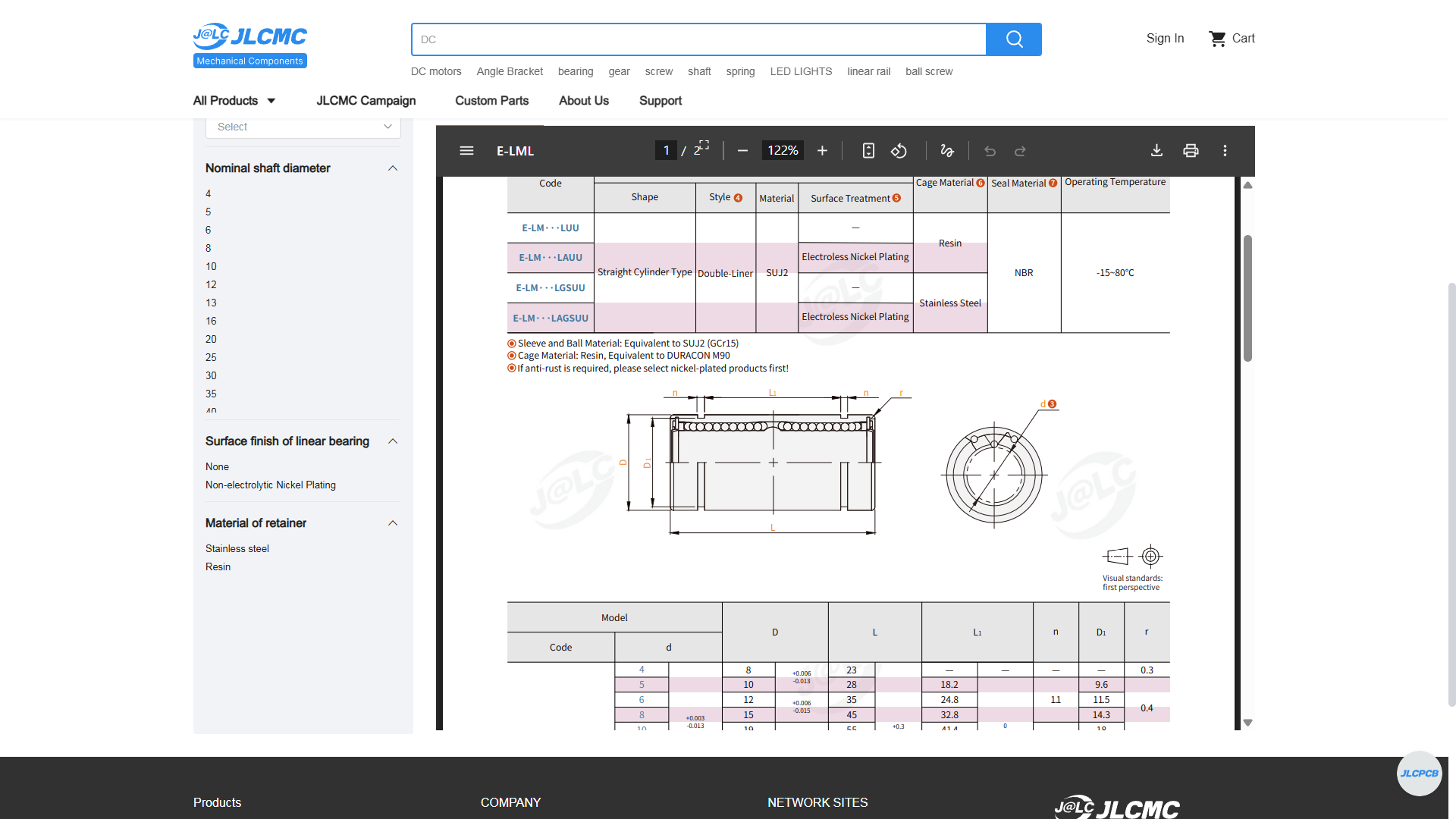Focus the main search input field
This screenshot has height=819, width=1456.
[x=698, y=39]
